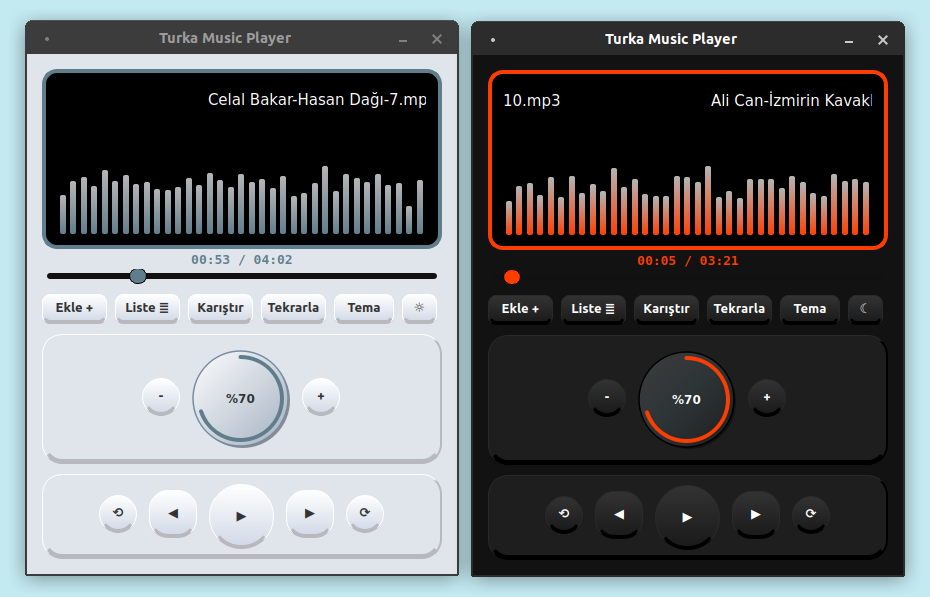Toggle the moon theme icon in dark player
Screen dimensions: 930x597
pos(865,309)
